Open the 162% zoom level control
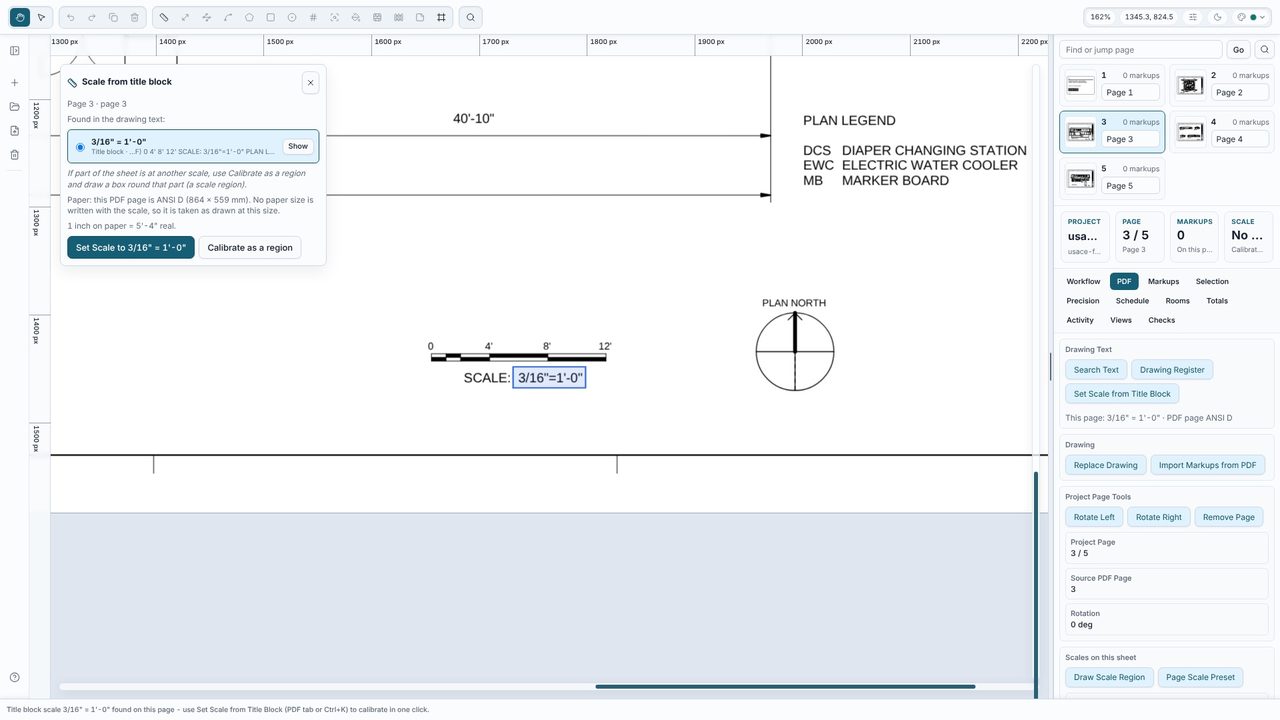 1100,17
